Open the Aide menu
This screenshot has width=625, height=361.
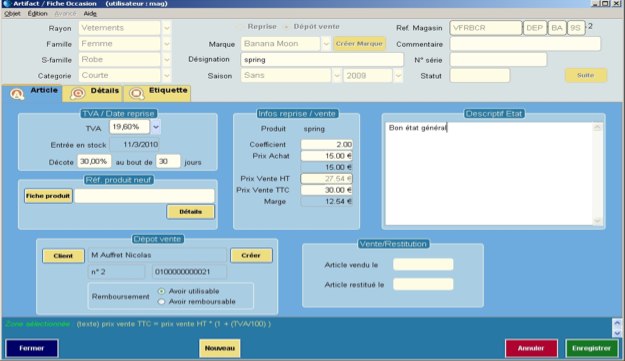tap(90, 14)
